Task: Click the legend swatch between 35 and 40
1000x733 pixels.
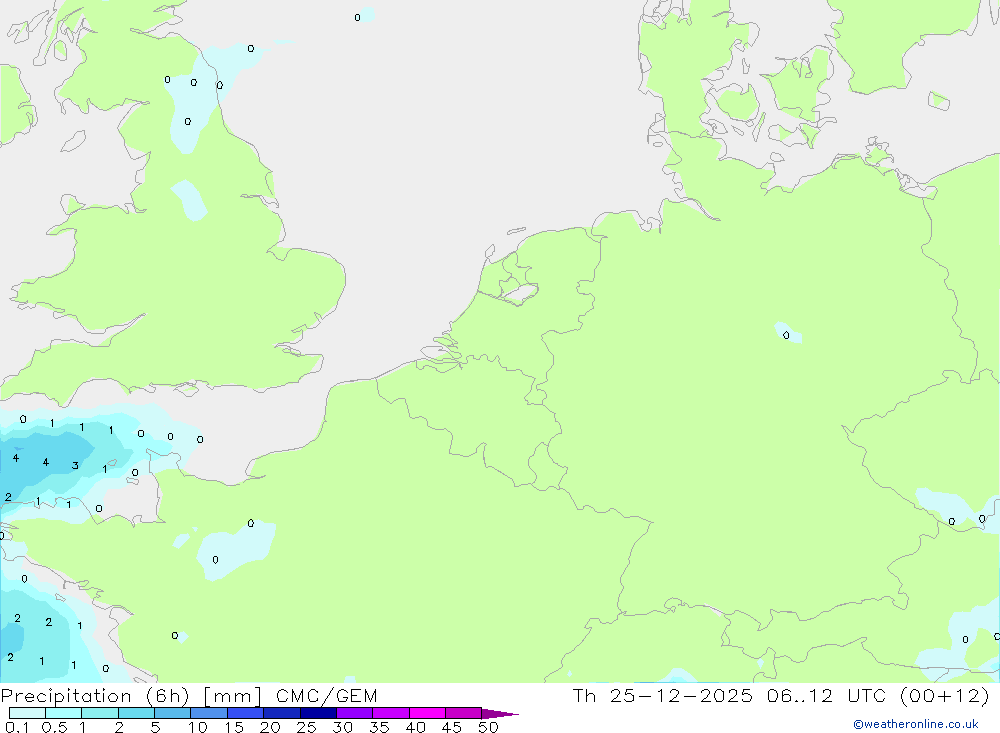Action: (x=391, y=713)
